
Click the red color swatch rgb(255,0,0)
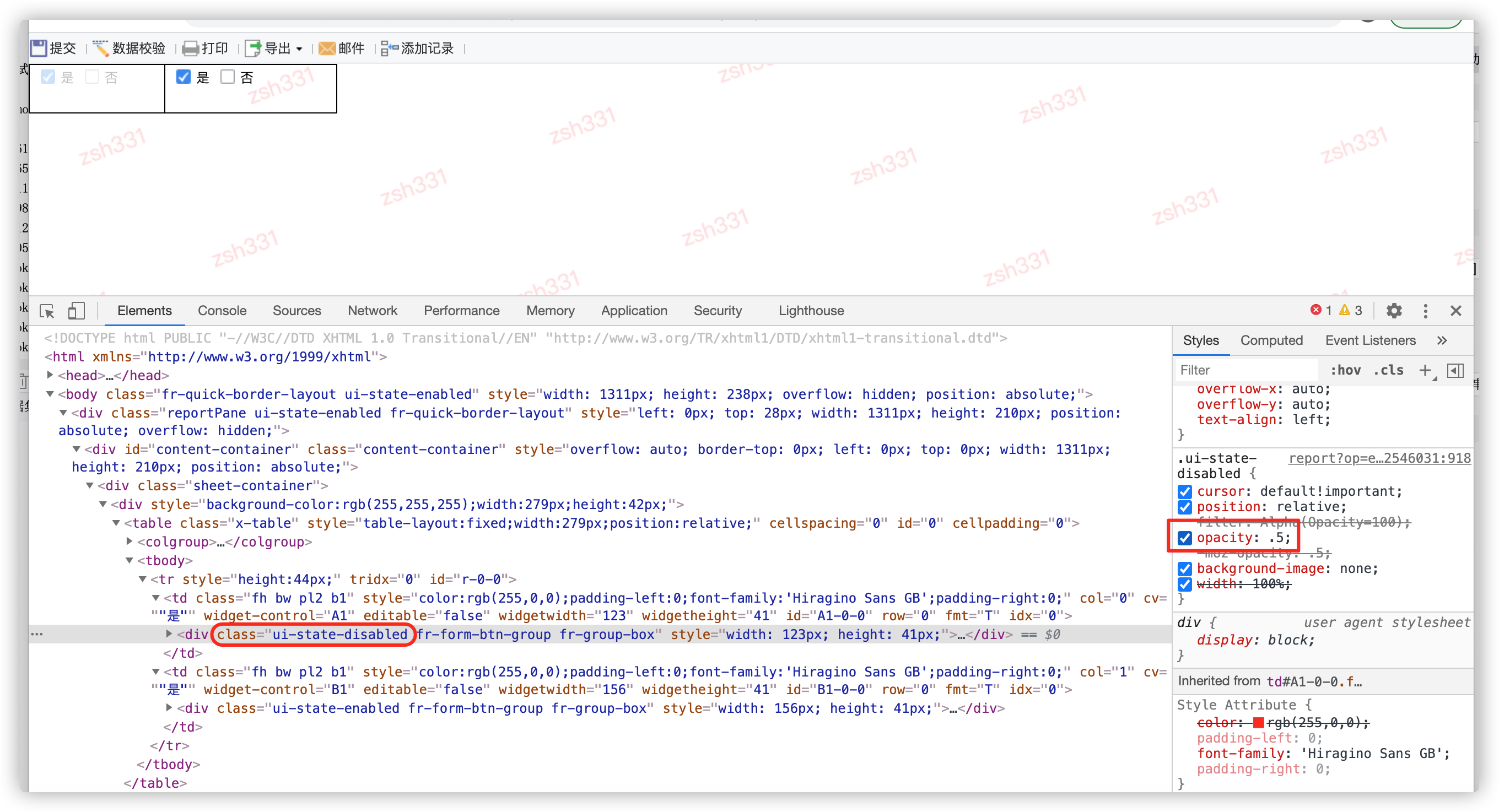click(1258, 722)
